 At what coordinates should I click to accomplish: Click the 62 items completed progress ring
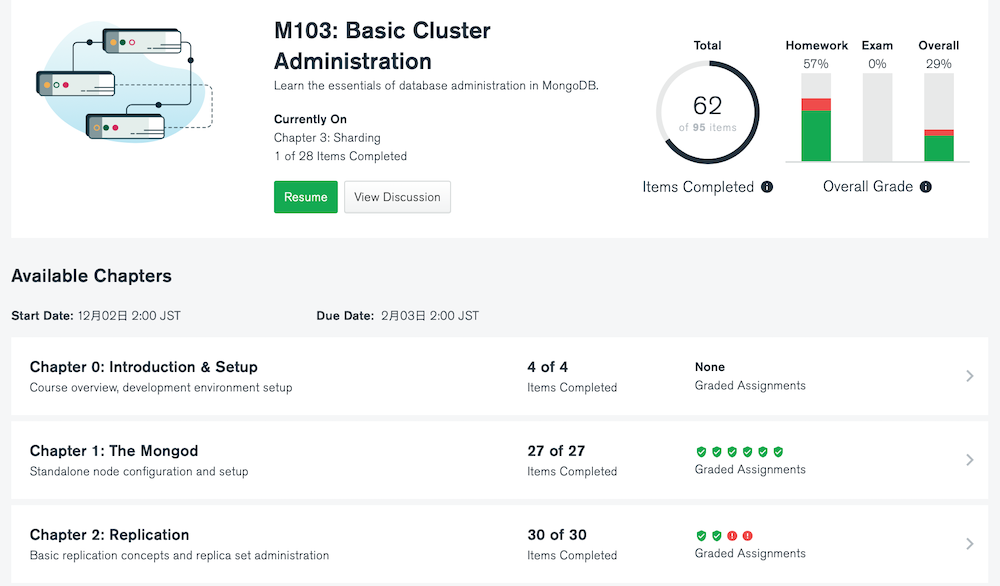coord(708,112)
